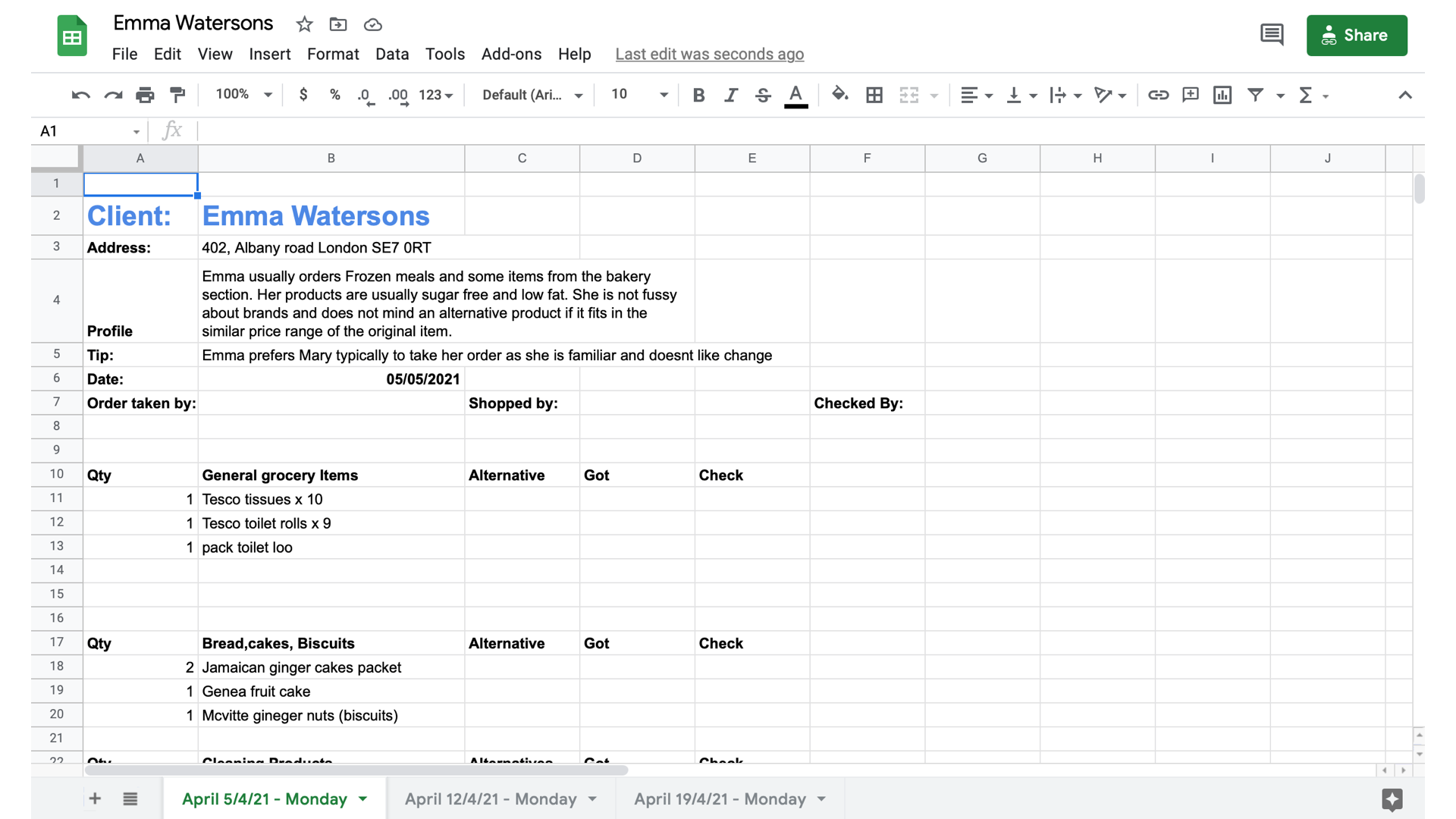Switch to April 12/4/21 - Monday tab
Screen dimensions: 1456x819
(491, 799)
